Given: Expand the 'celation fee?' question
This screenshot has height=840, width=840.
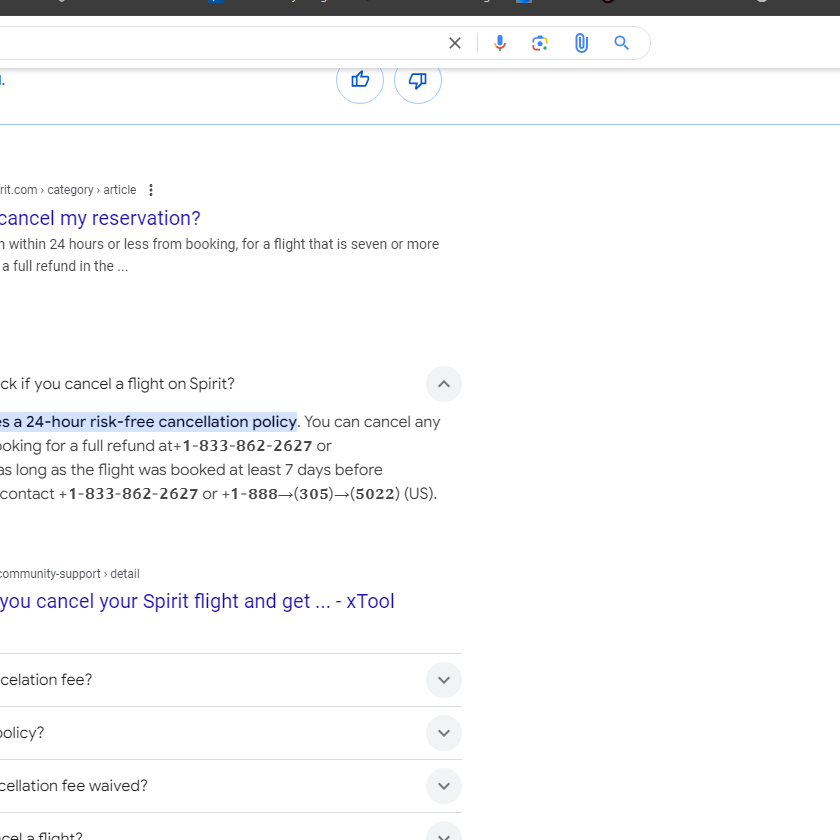Looking at the screenshot, I should (x=444, y=680).
